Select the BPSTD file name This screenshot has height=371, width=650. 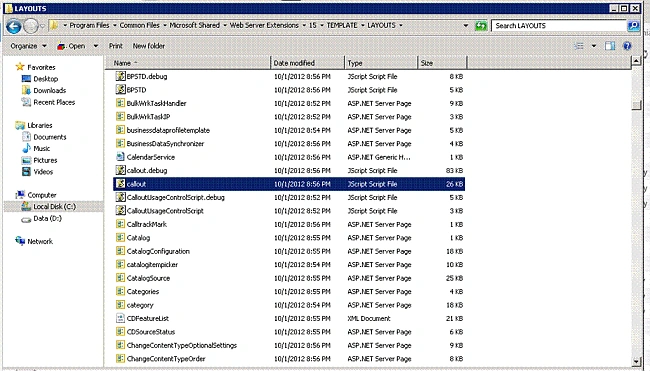click(x=136, y=90)
